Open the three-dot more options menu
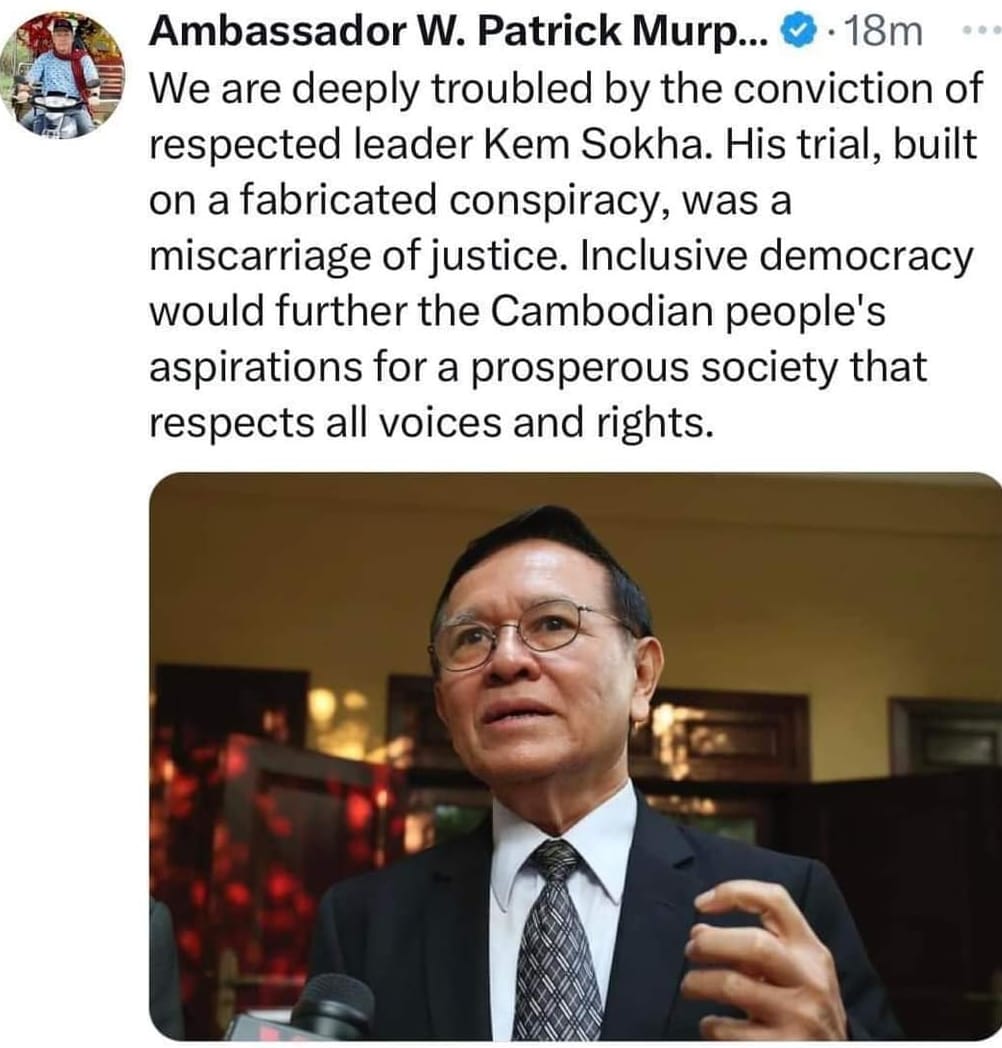 pyautogui.click(x=981, y=30)
